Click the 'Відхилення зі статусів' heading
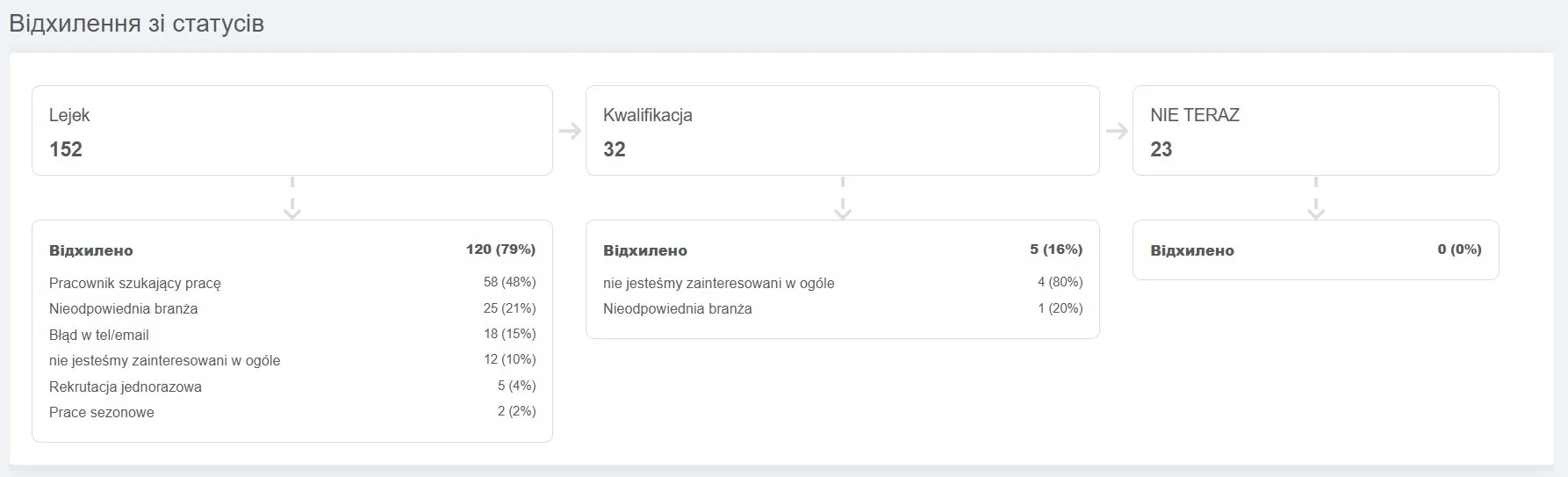This screenshot has width=1568, height=477. [x=136, y=23]
